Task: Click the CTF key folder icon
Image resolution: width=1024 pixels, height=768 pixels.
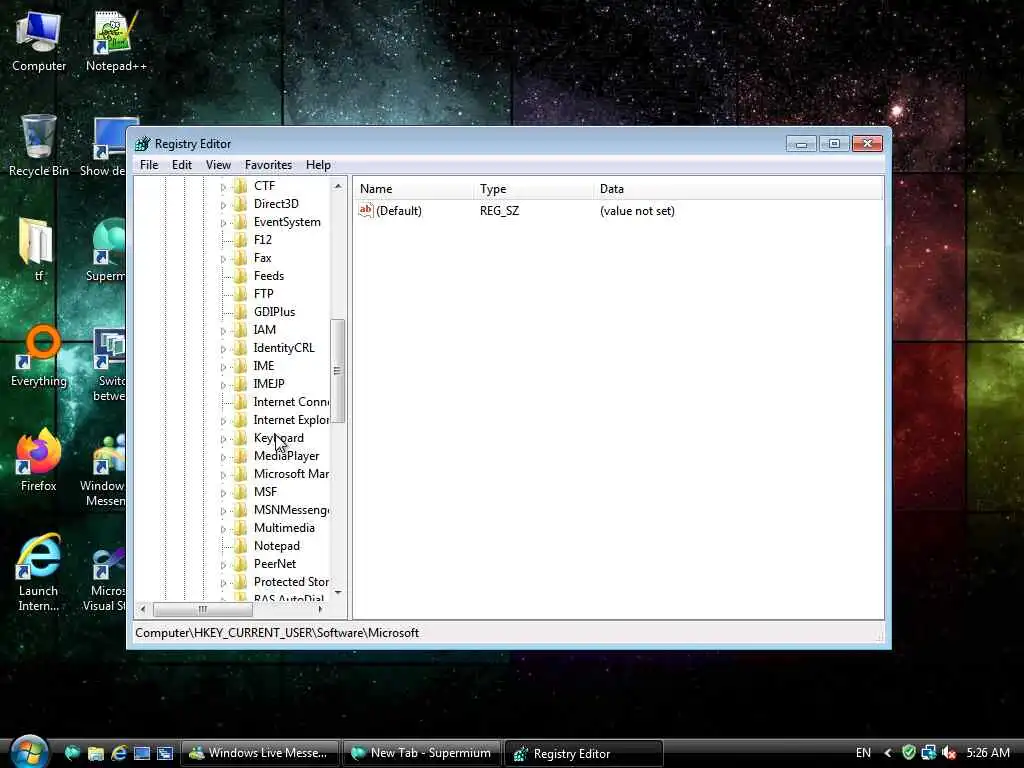Action: point(240,186)
